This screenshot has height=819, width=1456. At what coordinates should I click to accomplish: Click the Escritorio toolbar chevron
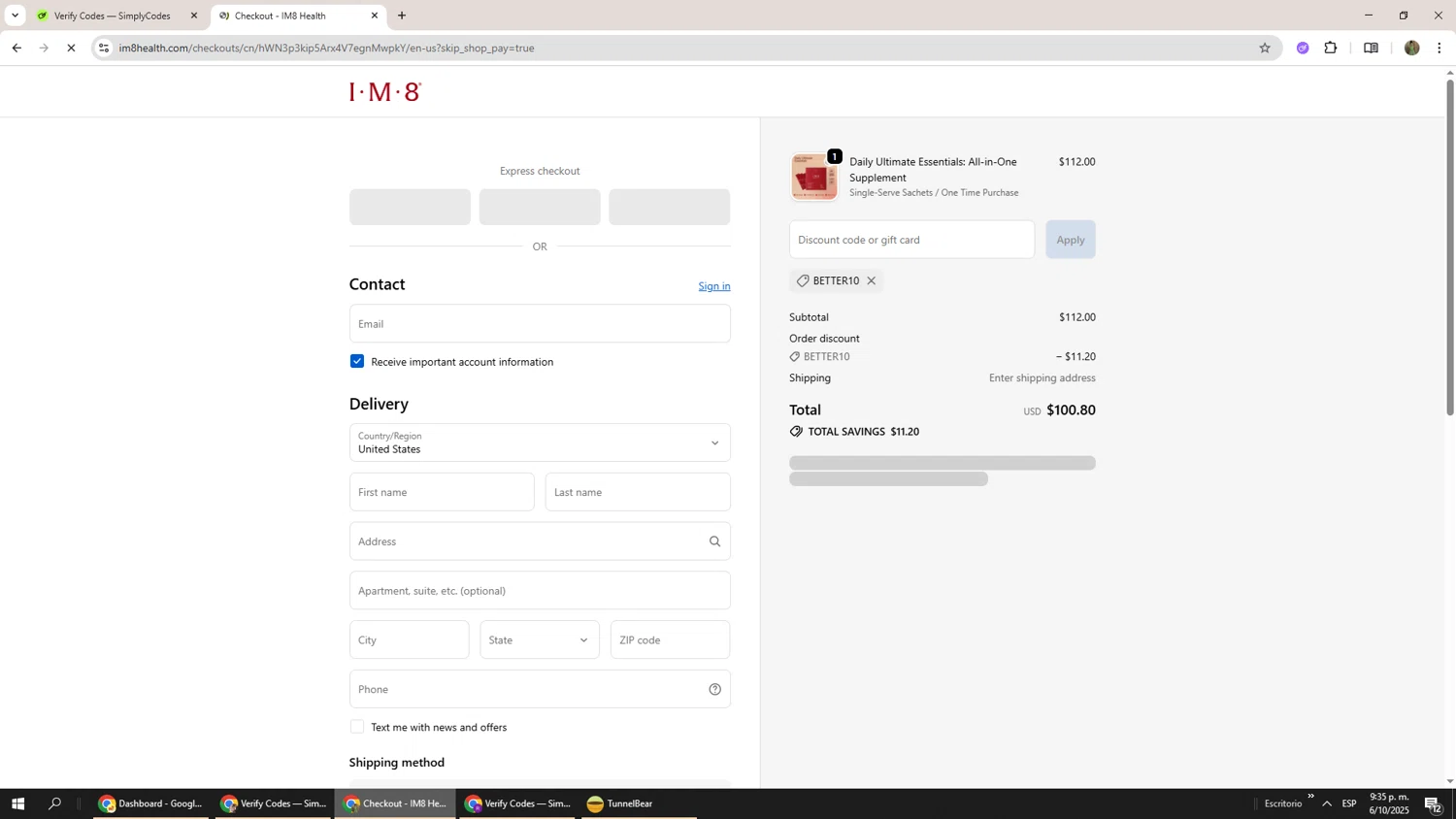click(1310, 797)
